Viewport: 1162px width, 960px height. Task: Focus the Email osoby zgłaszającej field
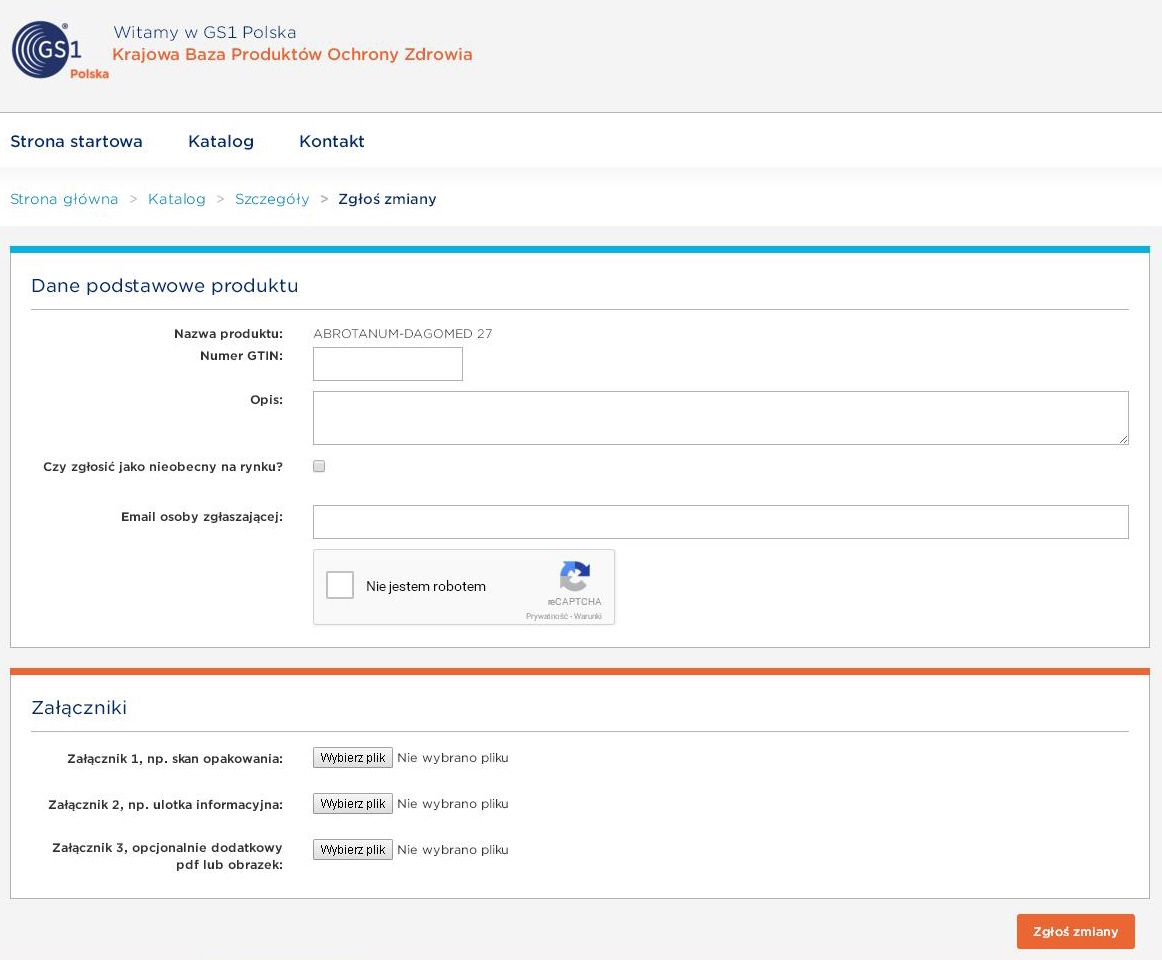click(x=720, y=522)
